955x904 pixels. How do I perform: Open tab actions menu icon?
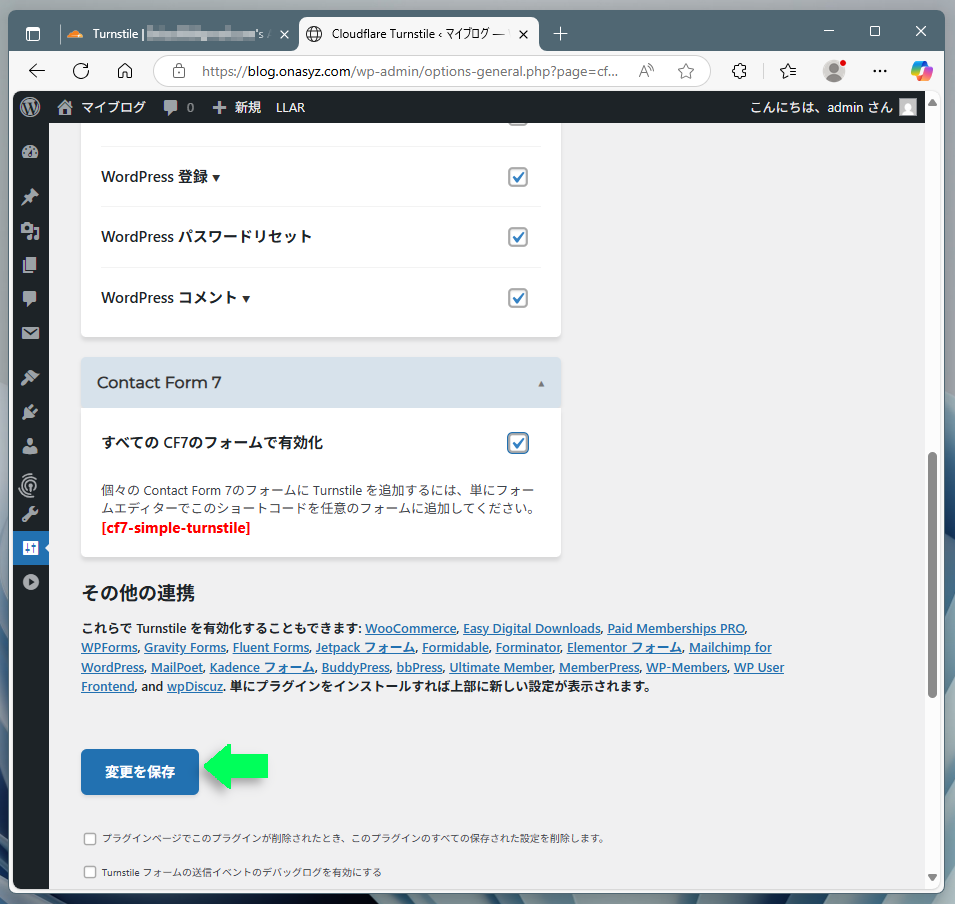(x=33, y=34)
